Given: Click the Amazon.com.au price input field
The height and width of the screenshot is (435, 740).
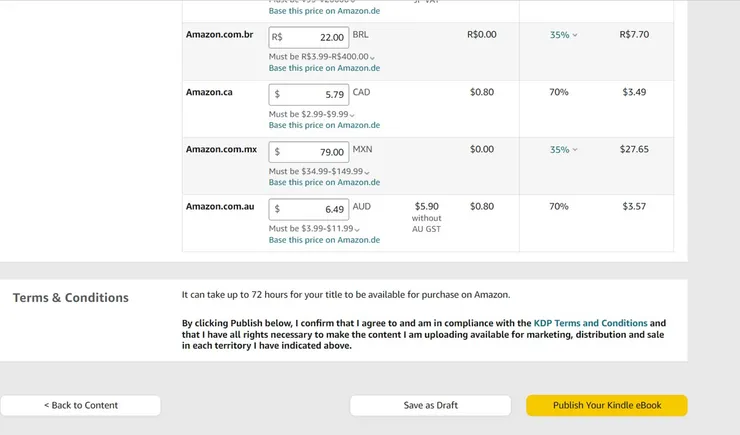Looking at the screenshot, I should [309, 209].
